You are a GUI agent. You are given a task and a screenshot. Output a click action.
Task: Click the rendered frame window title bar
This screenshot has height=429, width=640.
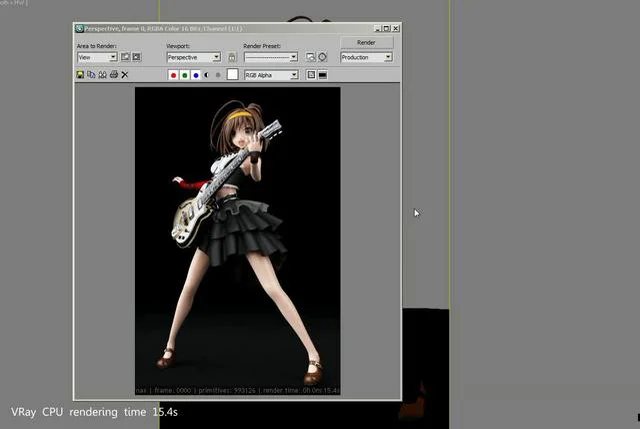coord(238,28)
